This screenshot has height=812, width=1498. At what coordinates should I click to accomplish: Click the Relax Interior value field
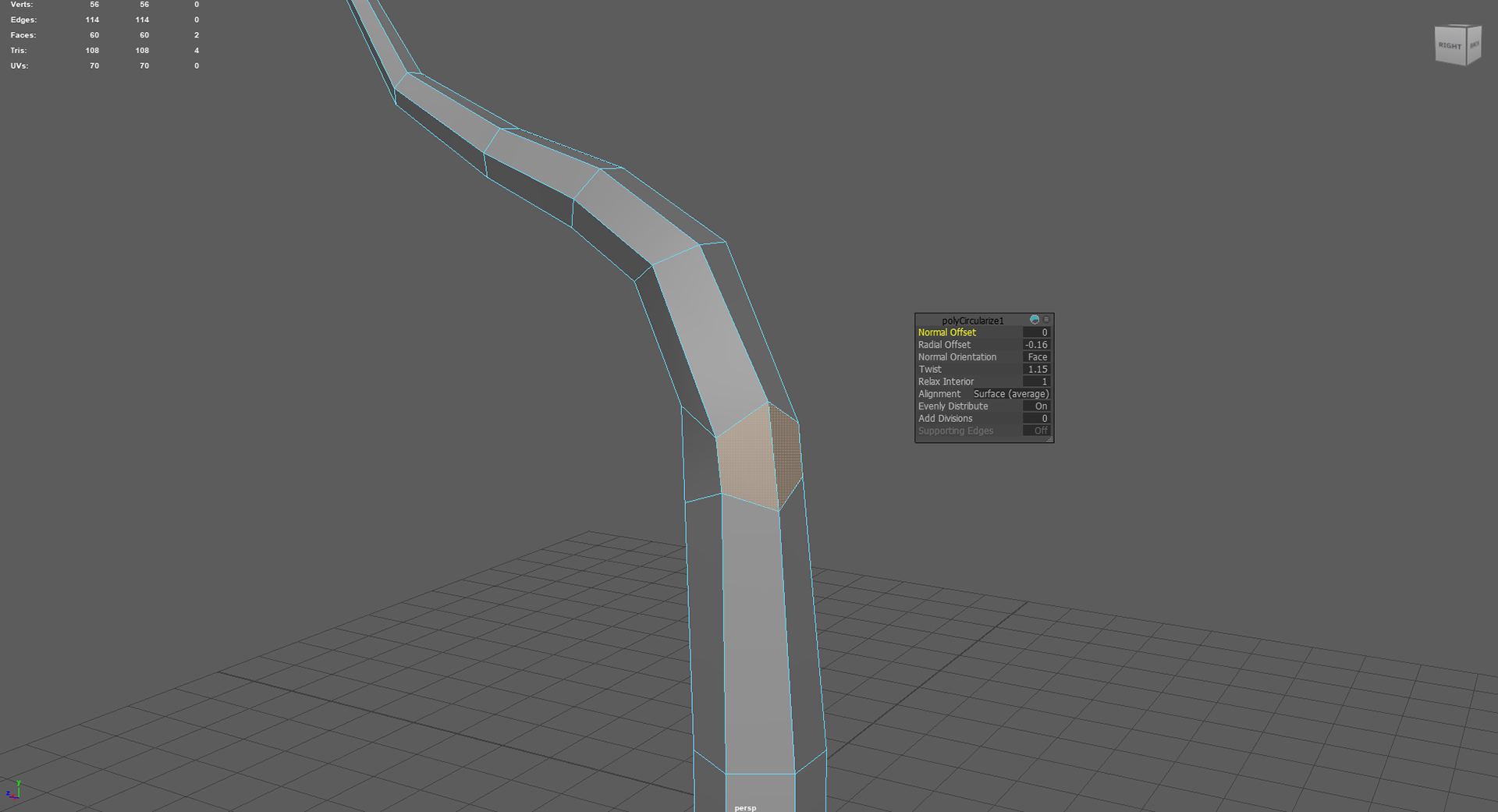pyautogui.click(x=1036, y=381)
